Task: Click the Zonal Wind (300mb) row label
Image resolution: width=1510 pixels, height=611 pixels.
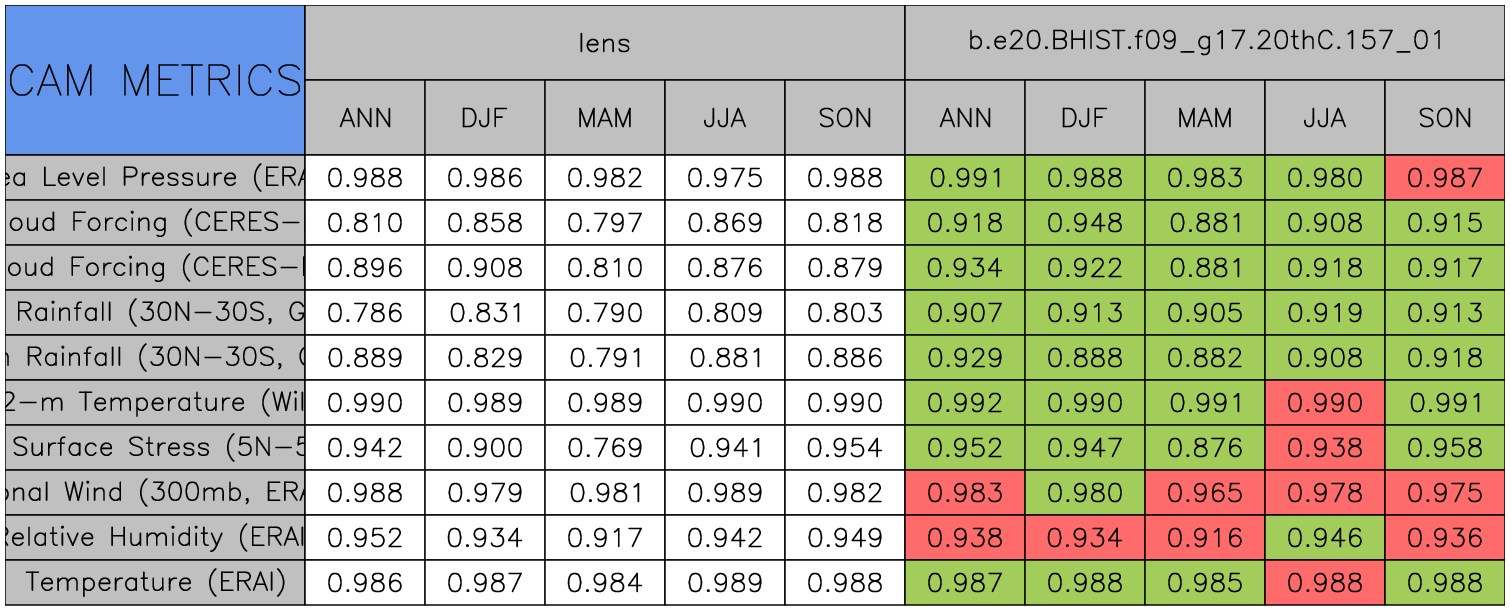Action: [x=155, y=493]
